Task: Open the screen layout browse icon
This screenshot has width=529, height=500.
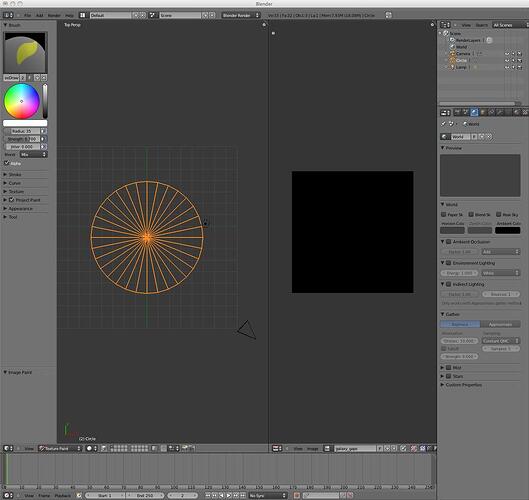Action: point(83,15)
